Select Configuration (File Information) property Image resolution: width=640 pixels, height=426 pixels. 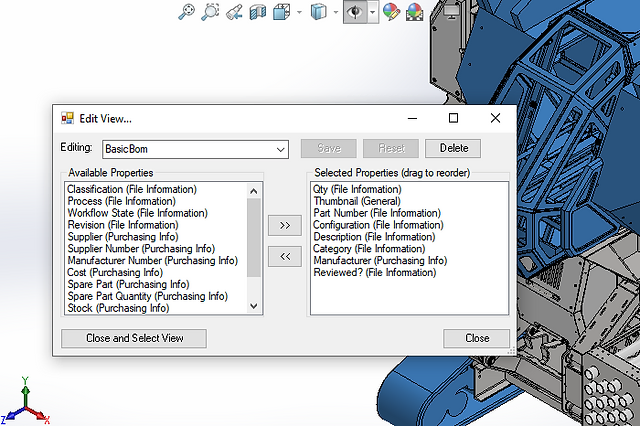[378, 225]
